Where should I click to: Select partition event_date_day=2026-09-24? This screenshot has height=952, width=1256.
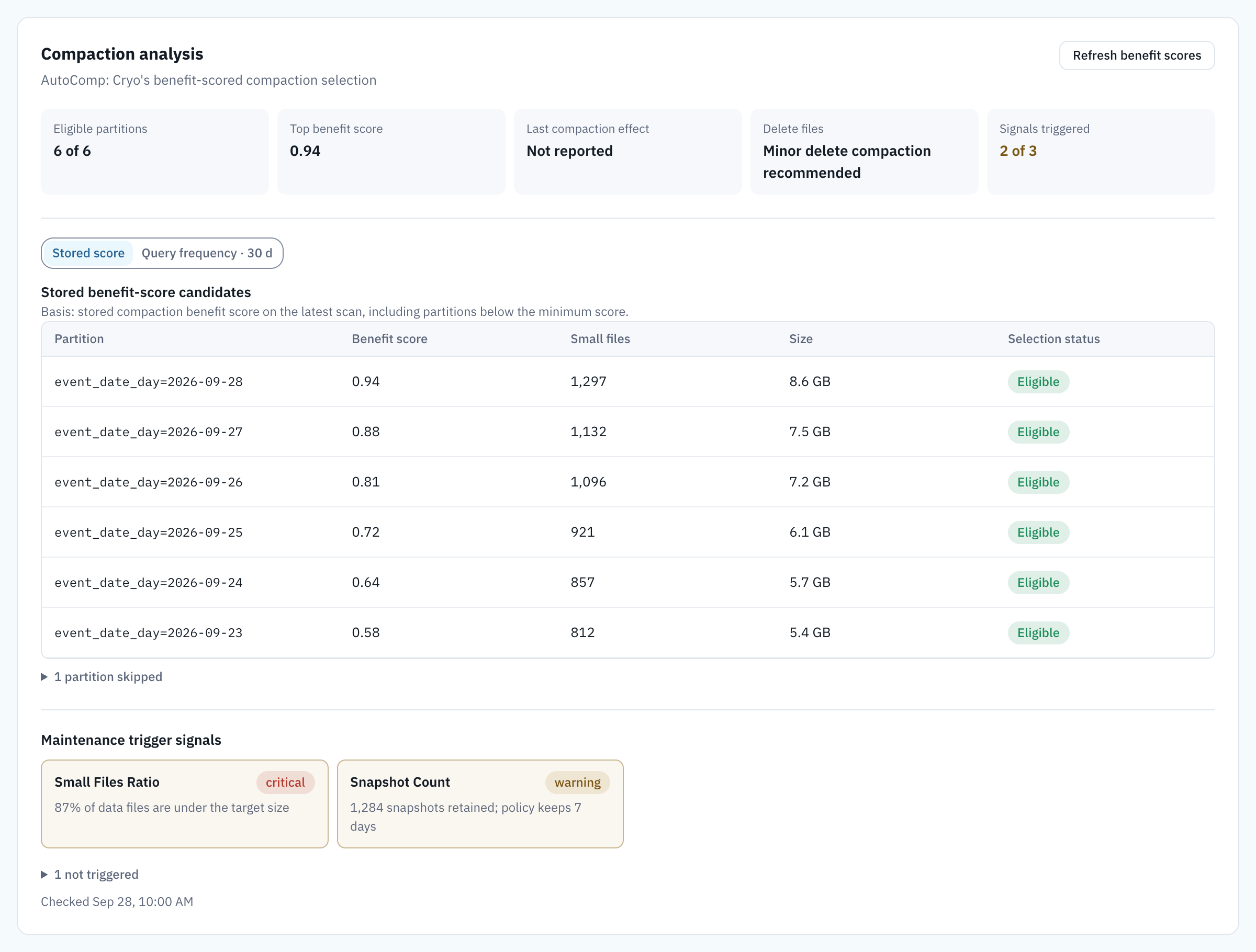[148, 582]
